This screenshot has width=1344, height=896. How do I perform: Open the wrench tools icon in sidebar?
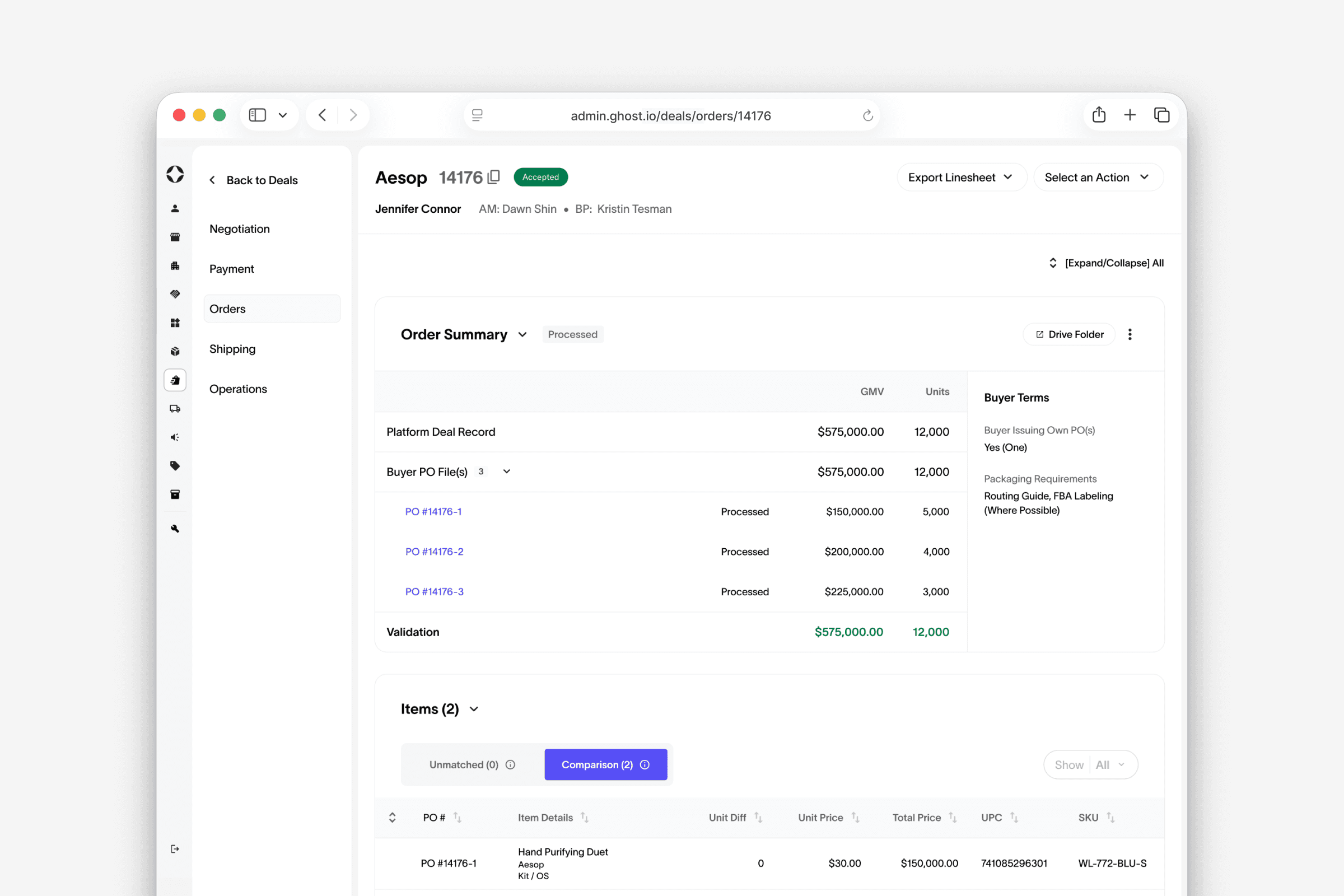click(x=175, y=529)
